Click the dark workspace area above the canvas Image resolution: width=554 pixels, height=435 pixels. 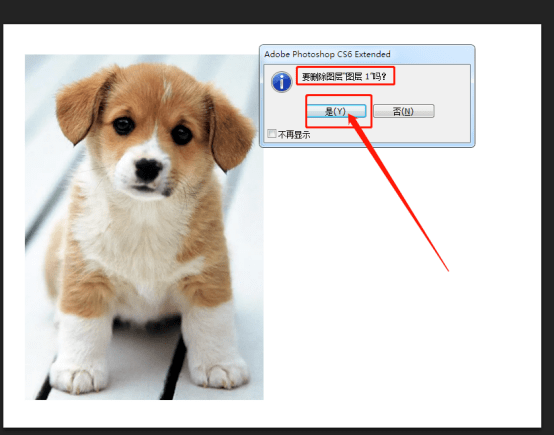(x=277, y=11)
